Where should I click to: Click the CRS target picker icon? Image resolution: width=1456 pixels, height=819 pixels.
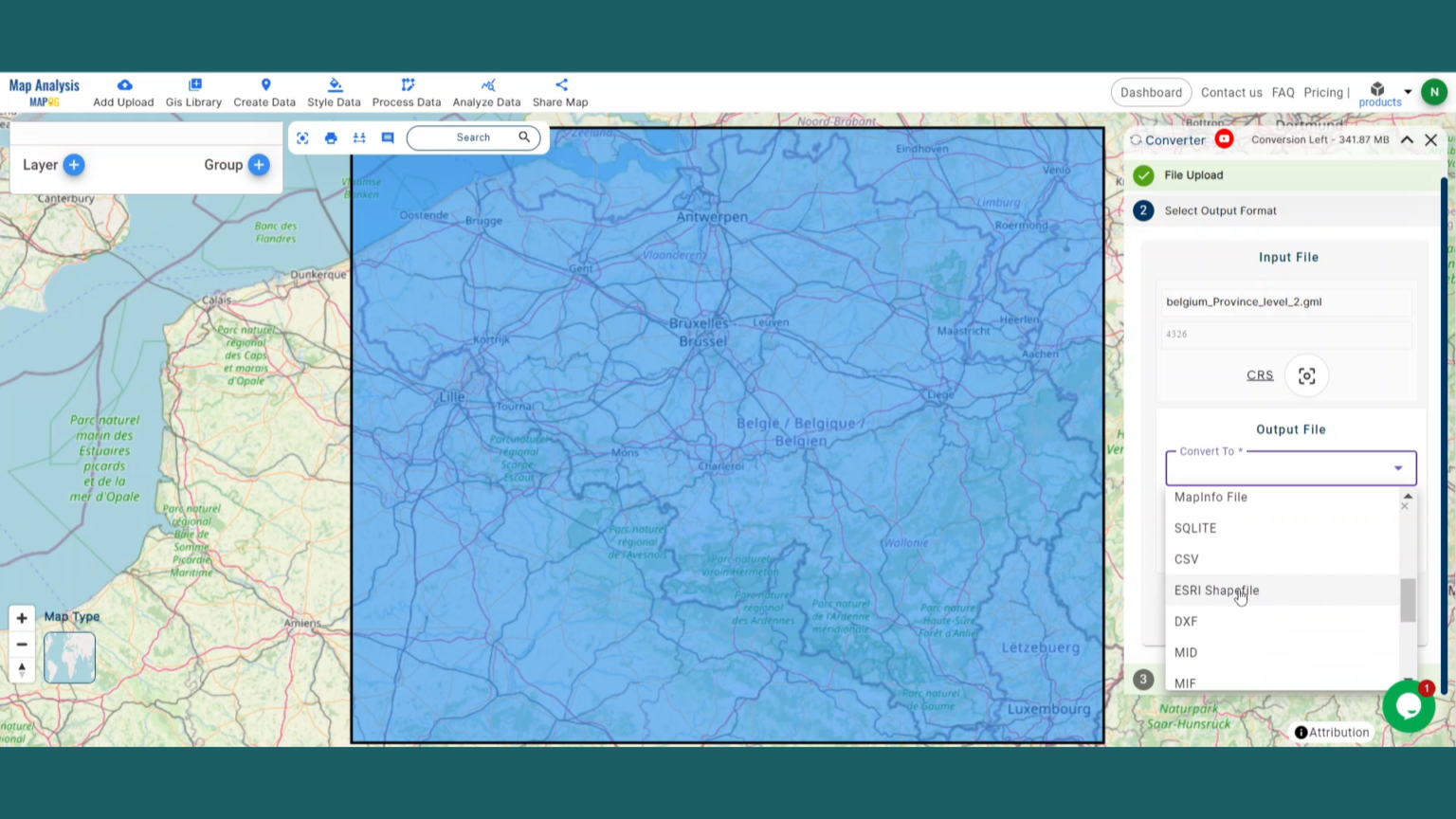point(1306,374)
